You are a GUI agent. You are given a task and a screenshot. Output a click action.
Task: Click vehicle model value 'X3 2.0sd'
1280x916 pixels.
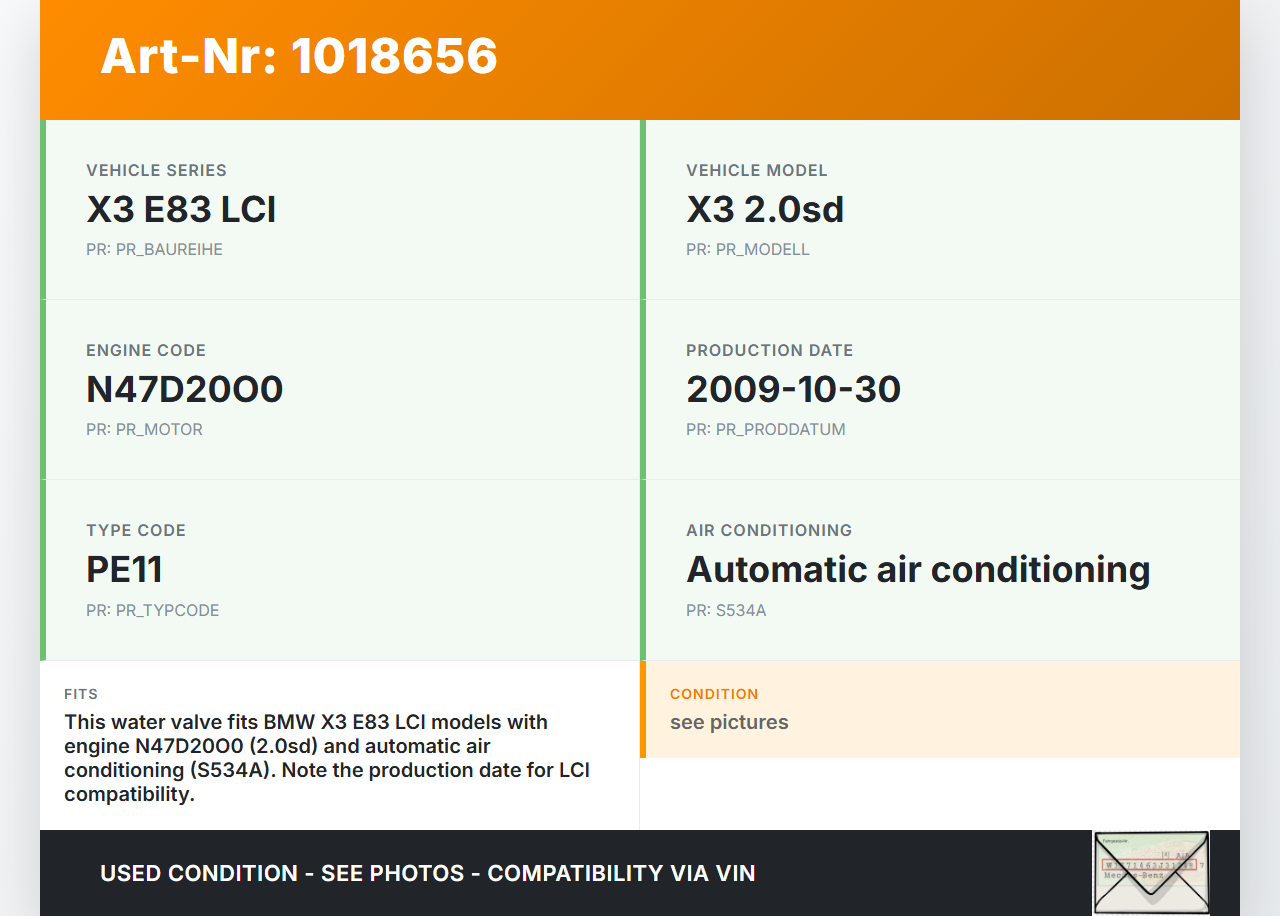coord(765,209)
